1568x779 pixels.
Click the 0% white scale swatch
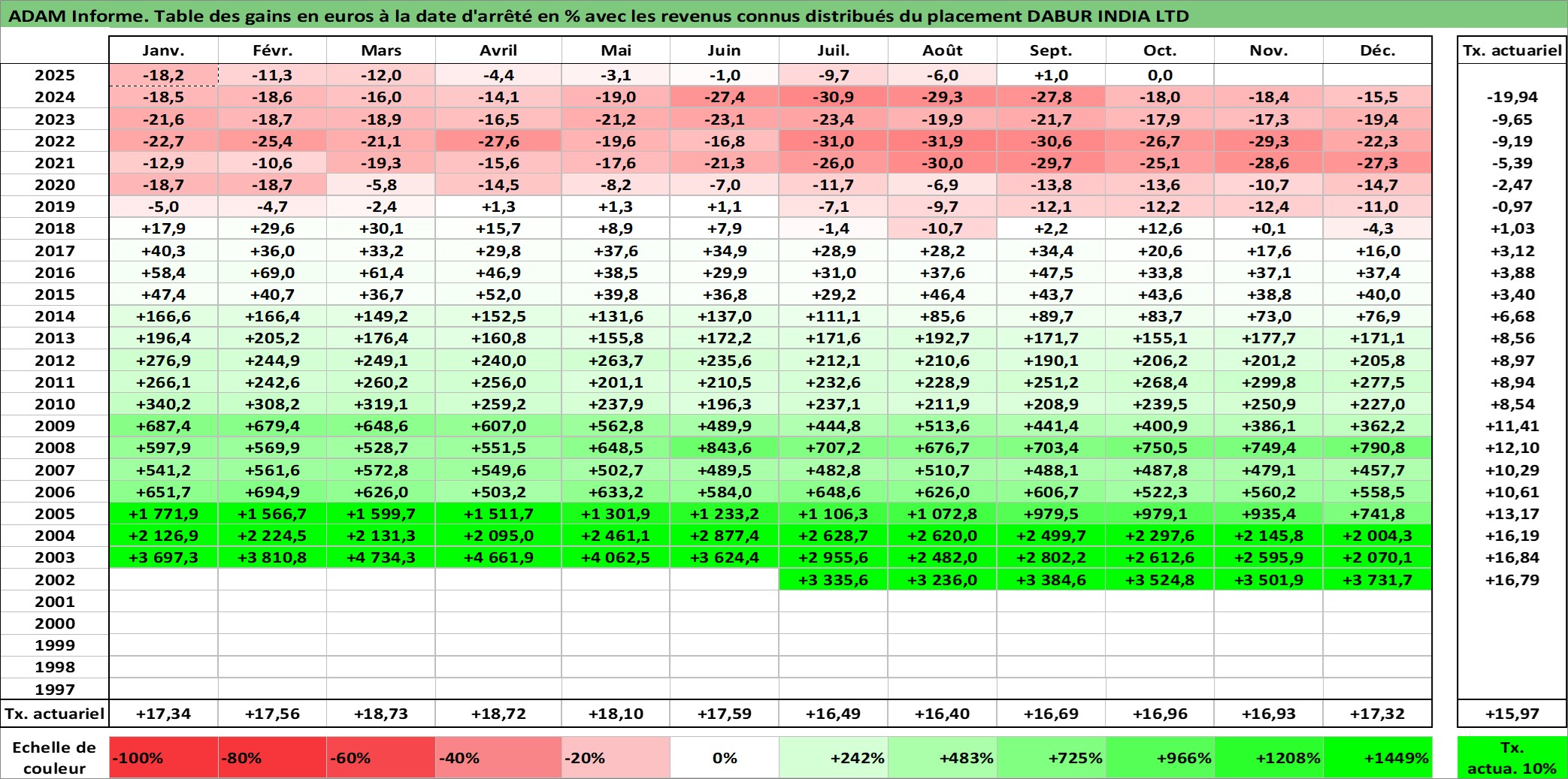pos(725,757)
